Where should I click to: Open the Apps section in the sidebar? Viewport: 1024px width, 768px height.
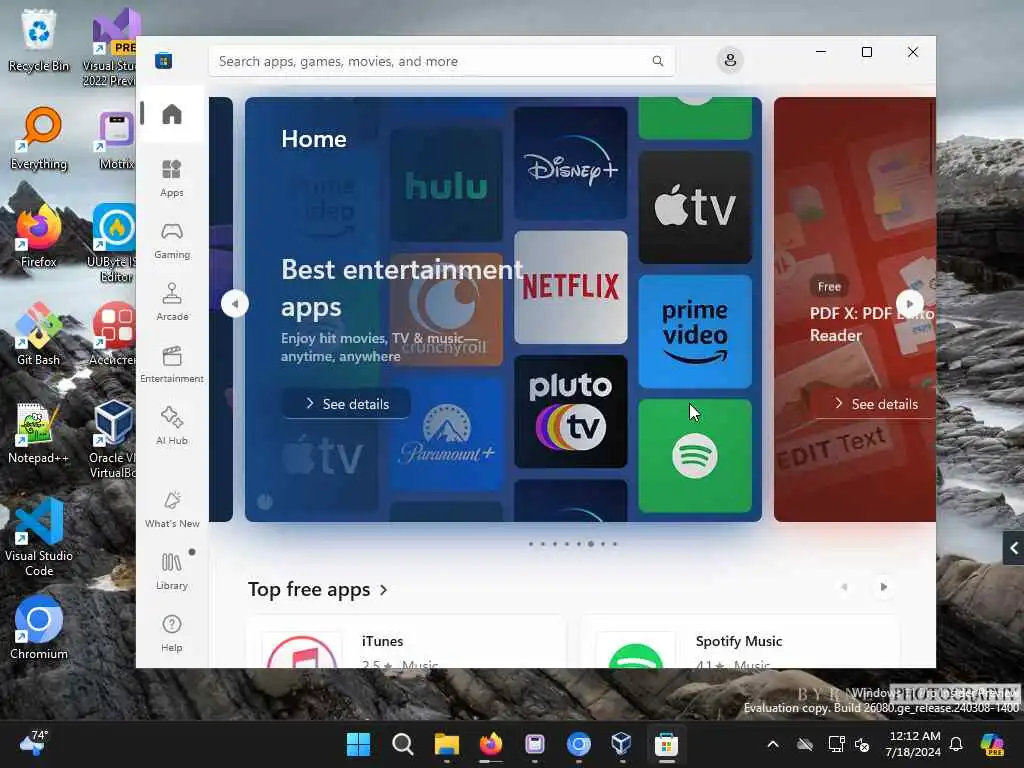[x=172, y=178]
